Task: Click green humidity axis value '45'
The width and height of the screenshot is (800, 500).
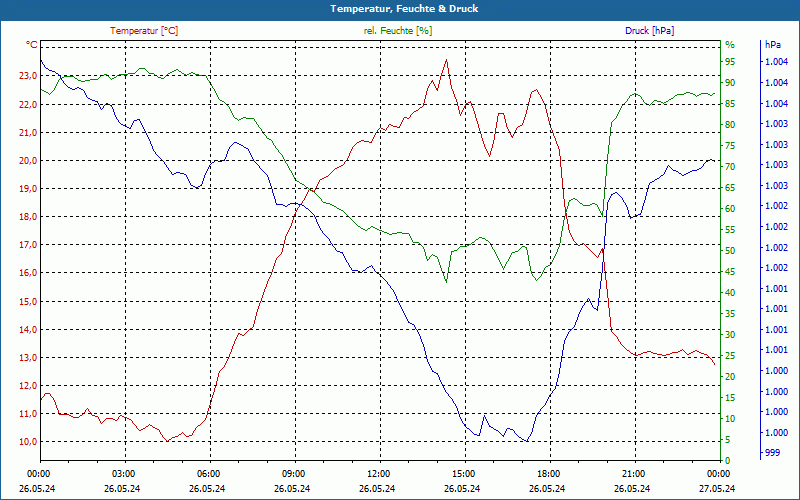Action: click(x=730, y=272)
